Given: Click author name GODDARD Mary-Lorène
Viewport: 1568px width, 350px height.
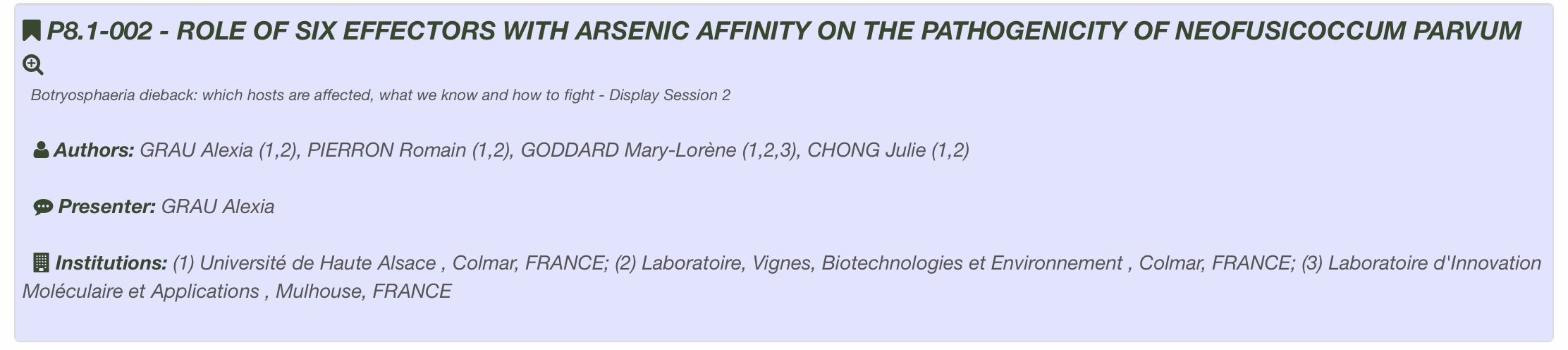Looking at the screenshot, I should click(659, 150).
